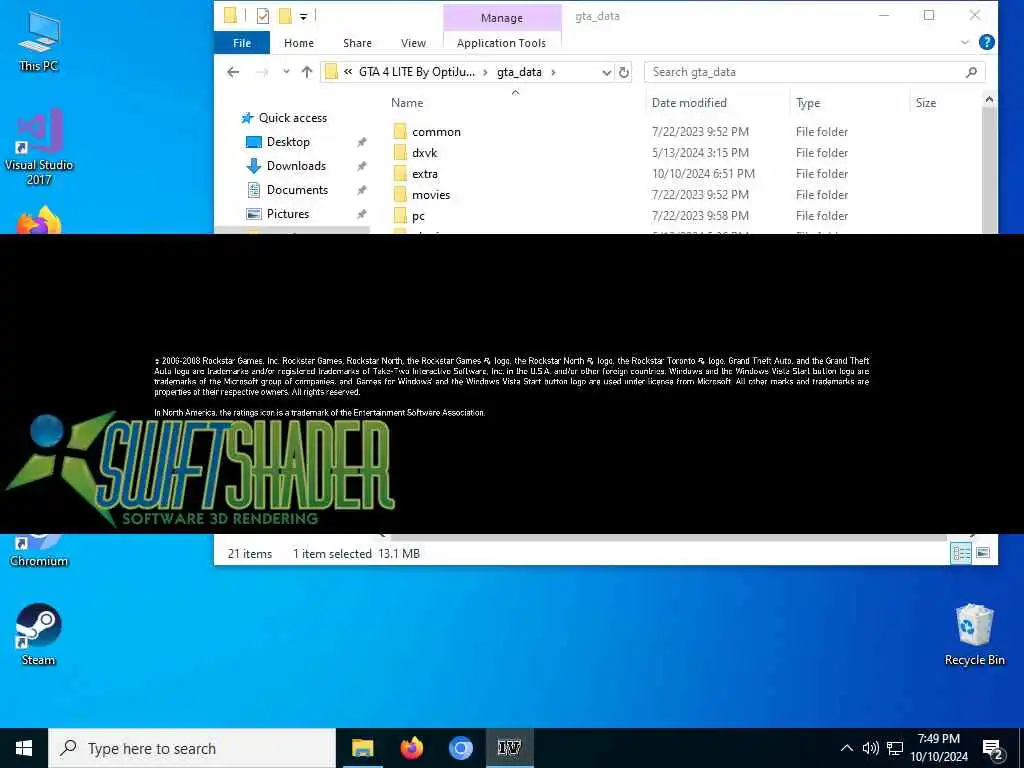The image size is (1024, 768).
Task: Expand the gta_data breadcrumb chevron
Action: [x=553, y=72]
